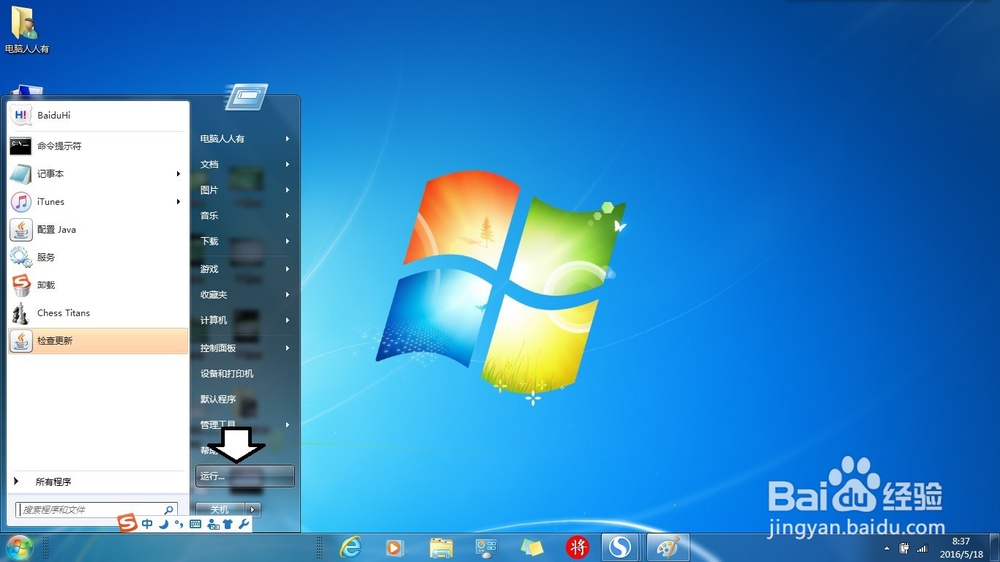Viewport: 1000px width, 562px height.
Task: Open Sticky Notes taskbar icon
Action: 532,548
